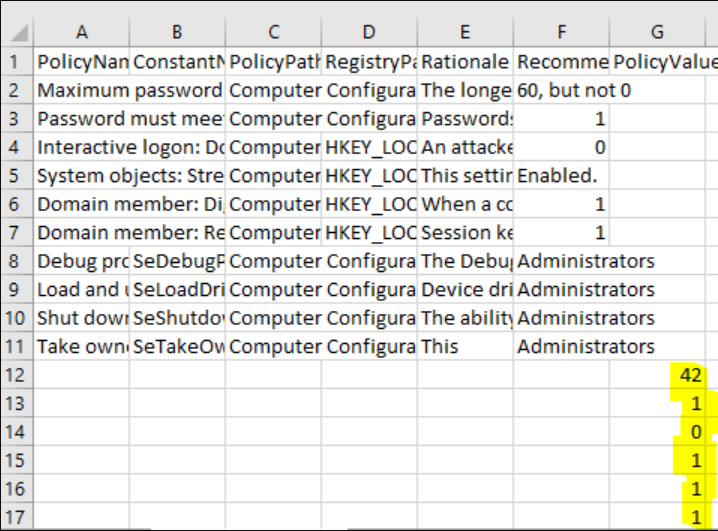This screenshot has width=718, height=531.
Task: Select column A header
Action: click(82, 32)
